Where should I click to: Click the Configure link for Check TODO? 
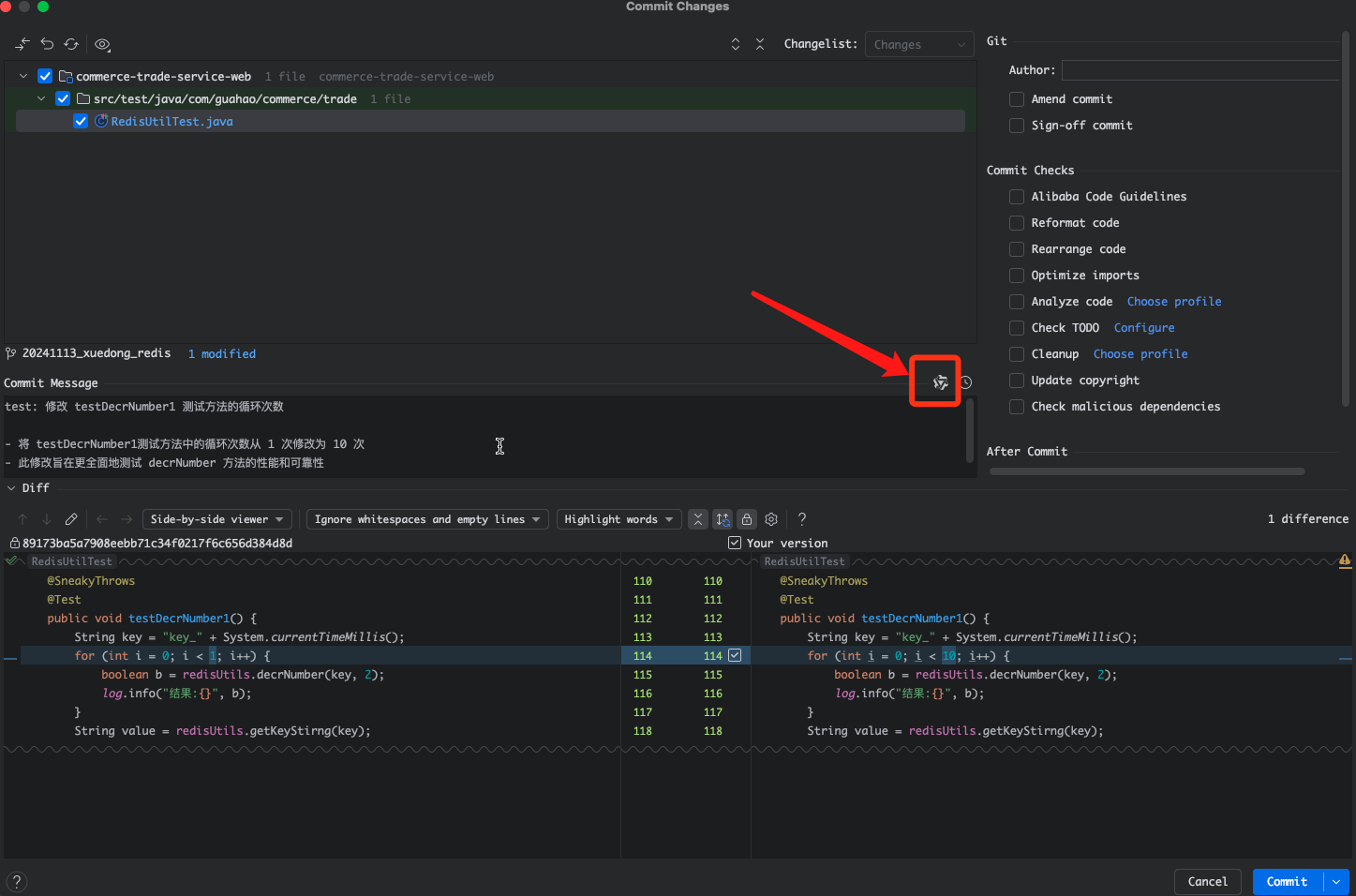tap(1144, 328)
